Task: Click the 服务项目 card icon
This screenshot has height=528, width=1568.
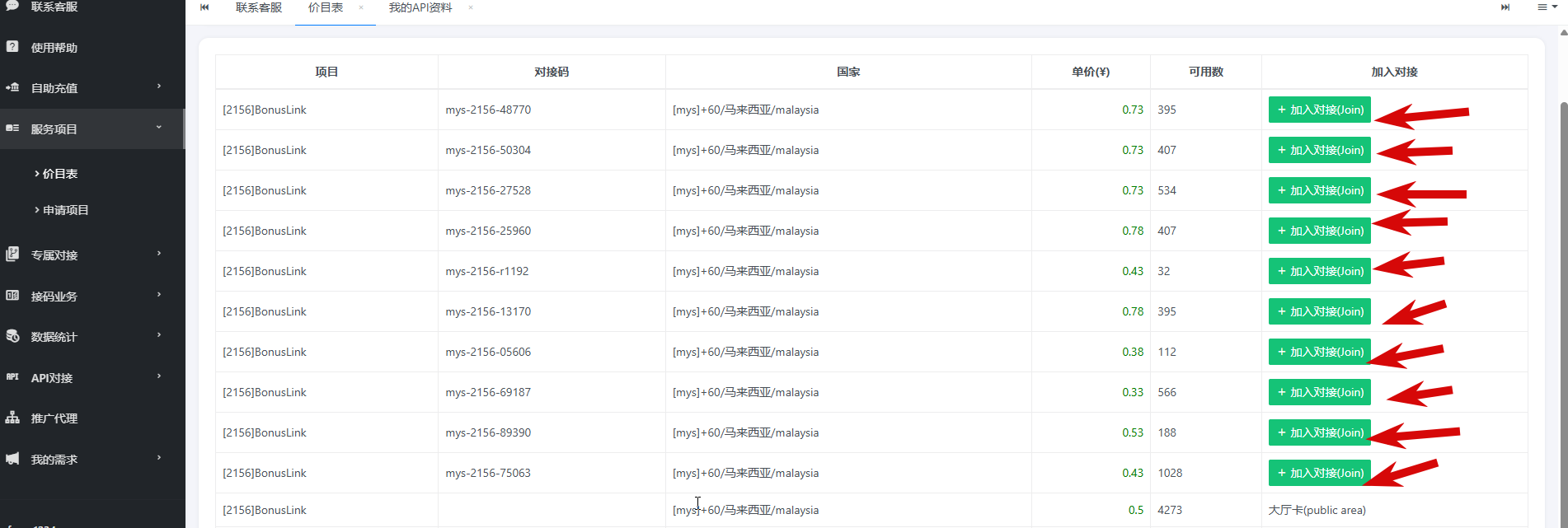Action: tap(12, 128)
